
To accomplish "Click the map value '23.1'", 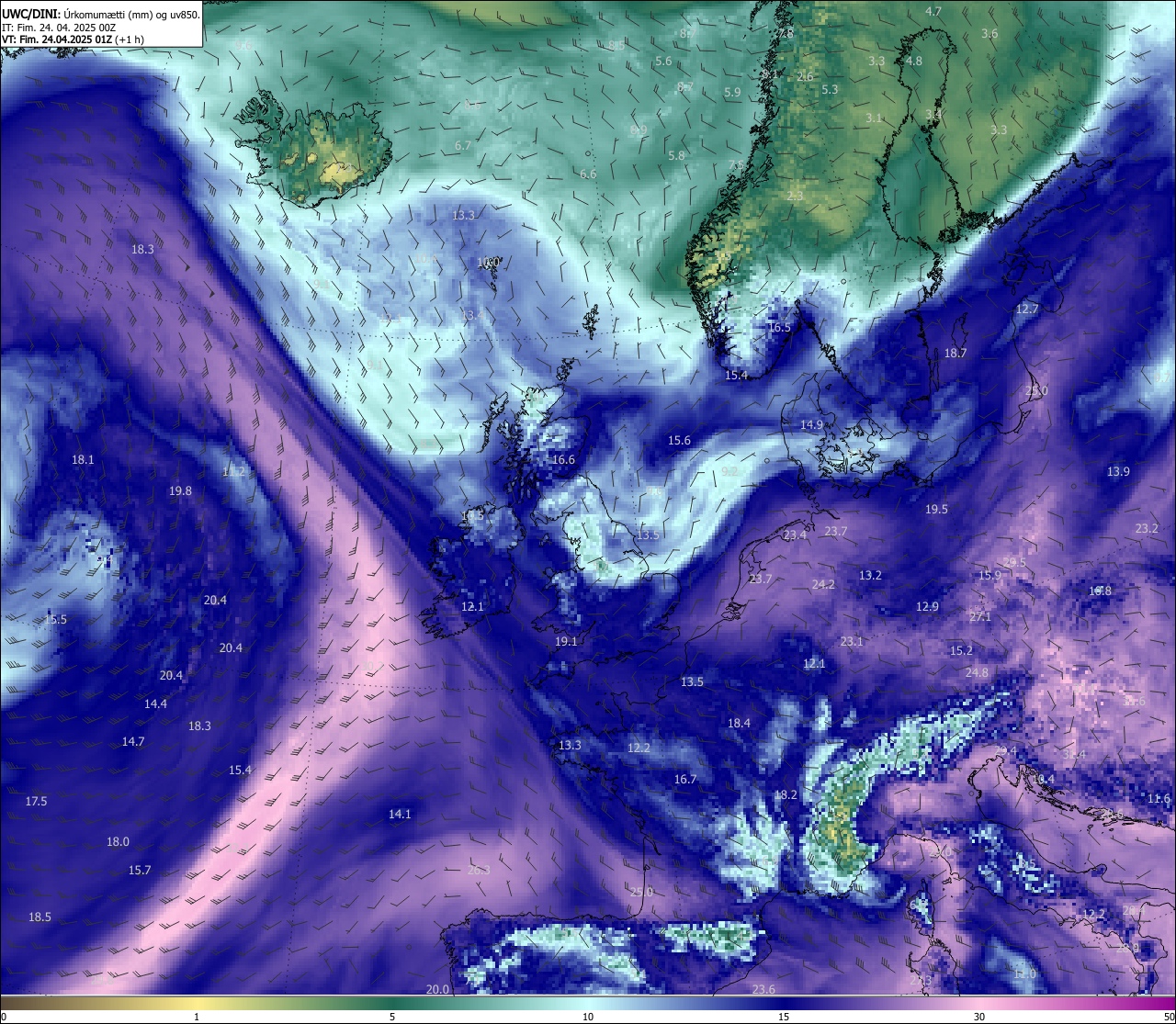I will tap(852, 642).
